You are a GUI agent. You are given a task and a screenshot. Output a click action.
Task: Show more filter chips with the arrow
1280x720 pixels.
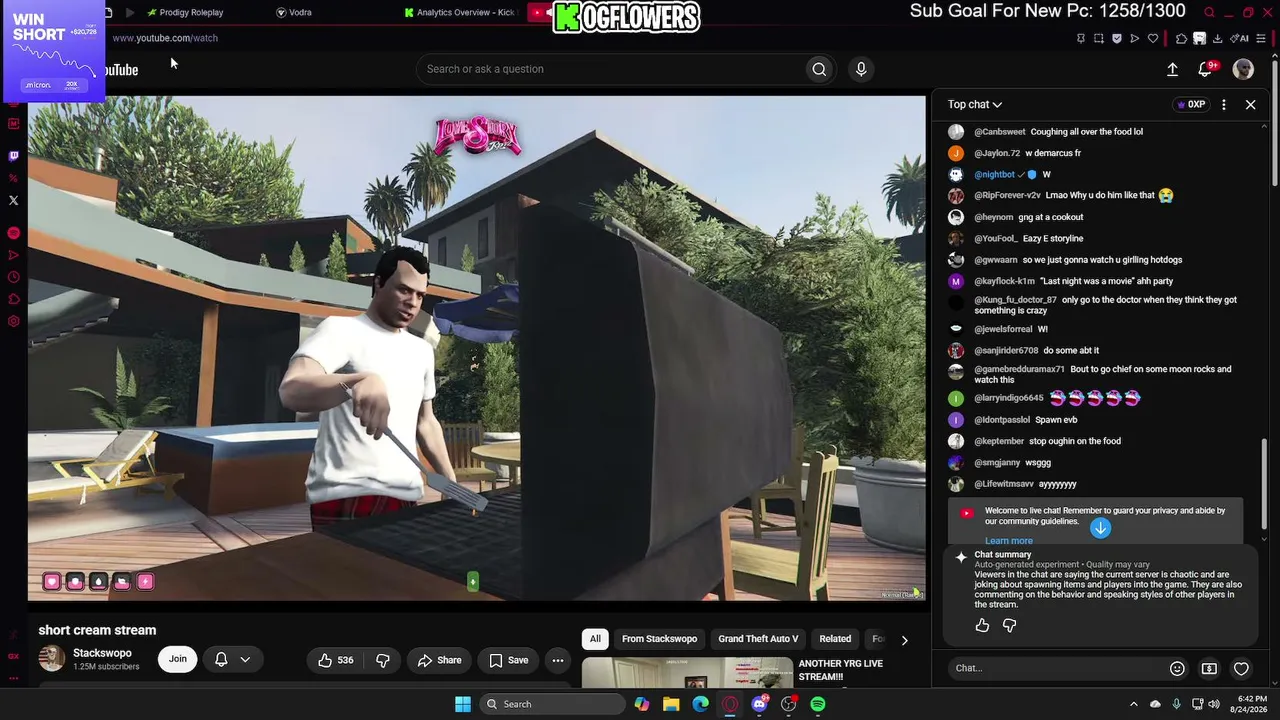click(x=904, y=640)
